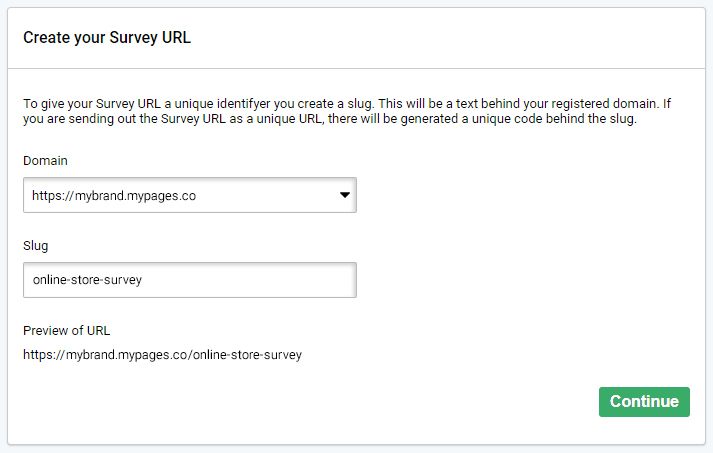Click the Slug field label
Image resolution: width=713 pixels, height=453 pixels.
(35, 245)
